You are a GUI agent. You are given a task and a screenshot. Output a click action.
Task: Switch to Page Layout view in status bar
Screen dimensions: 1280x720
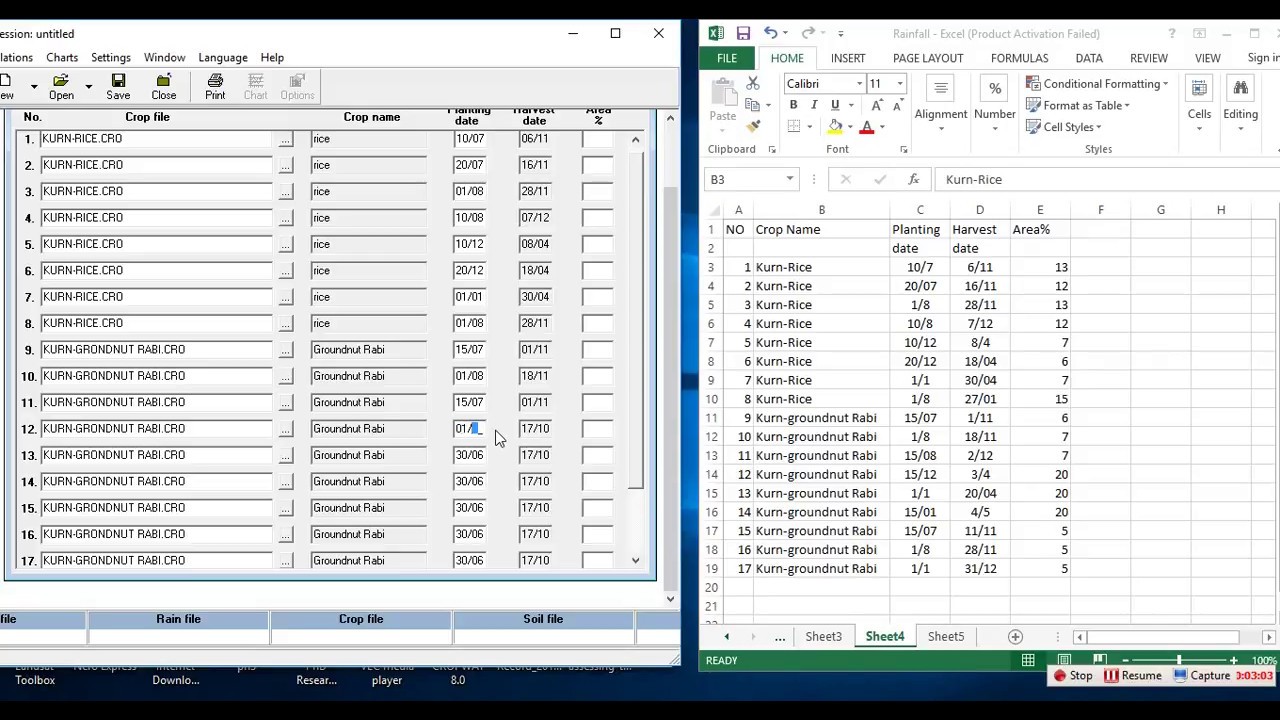coord(1064,660)
